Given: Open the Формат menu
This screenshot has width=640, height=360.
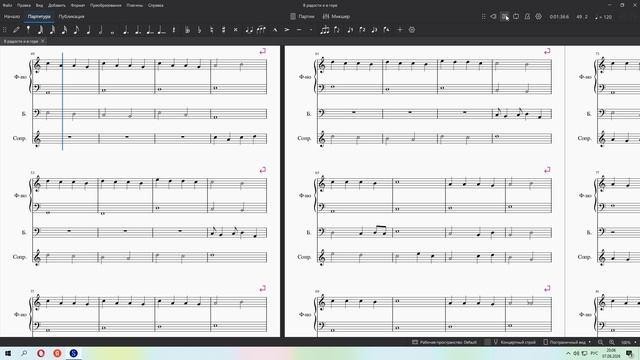Looking at the screenshot, I should click(x=78, y=5).
